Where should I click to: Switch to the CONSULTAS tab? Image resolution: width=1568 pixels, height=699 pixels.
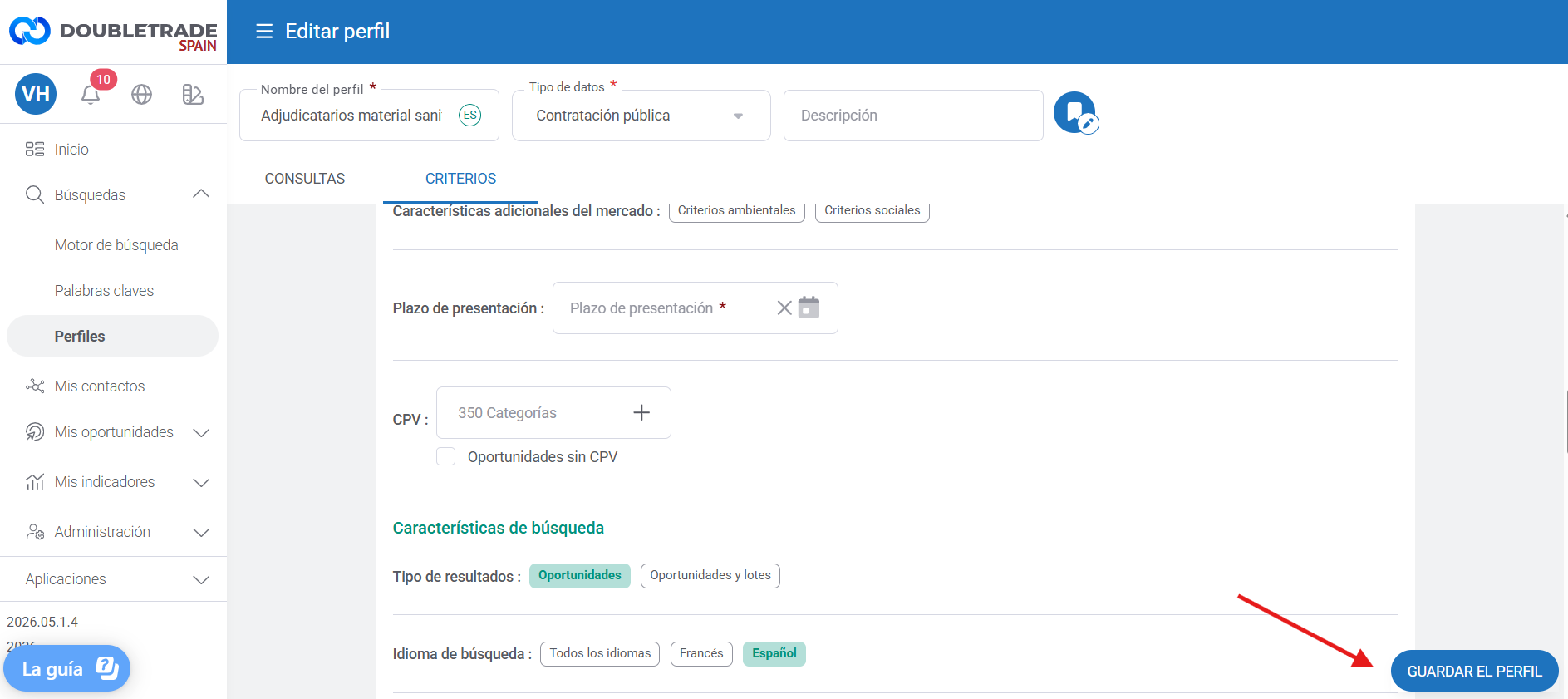click(x=305, y=179)
